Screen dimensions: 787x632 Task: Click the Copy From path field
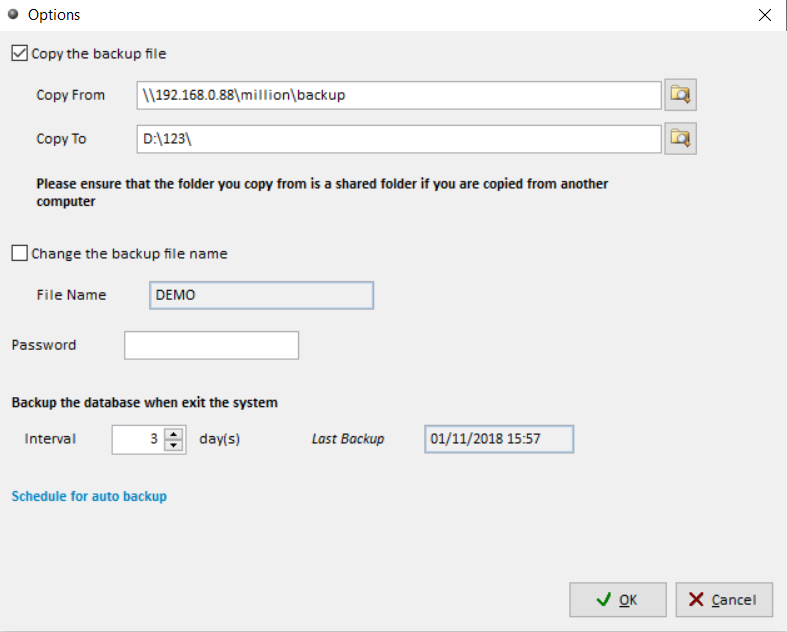(398, 95)
